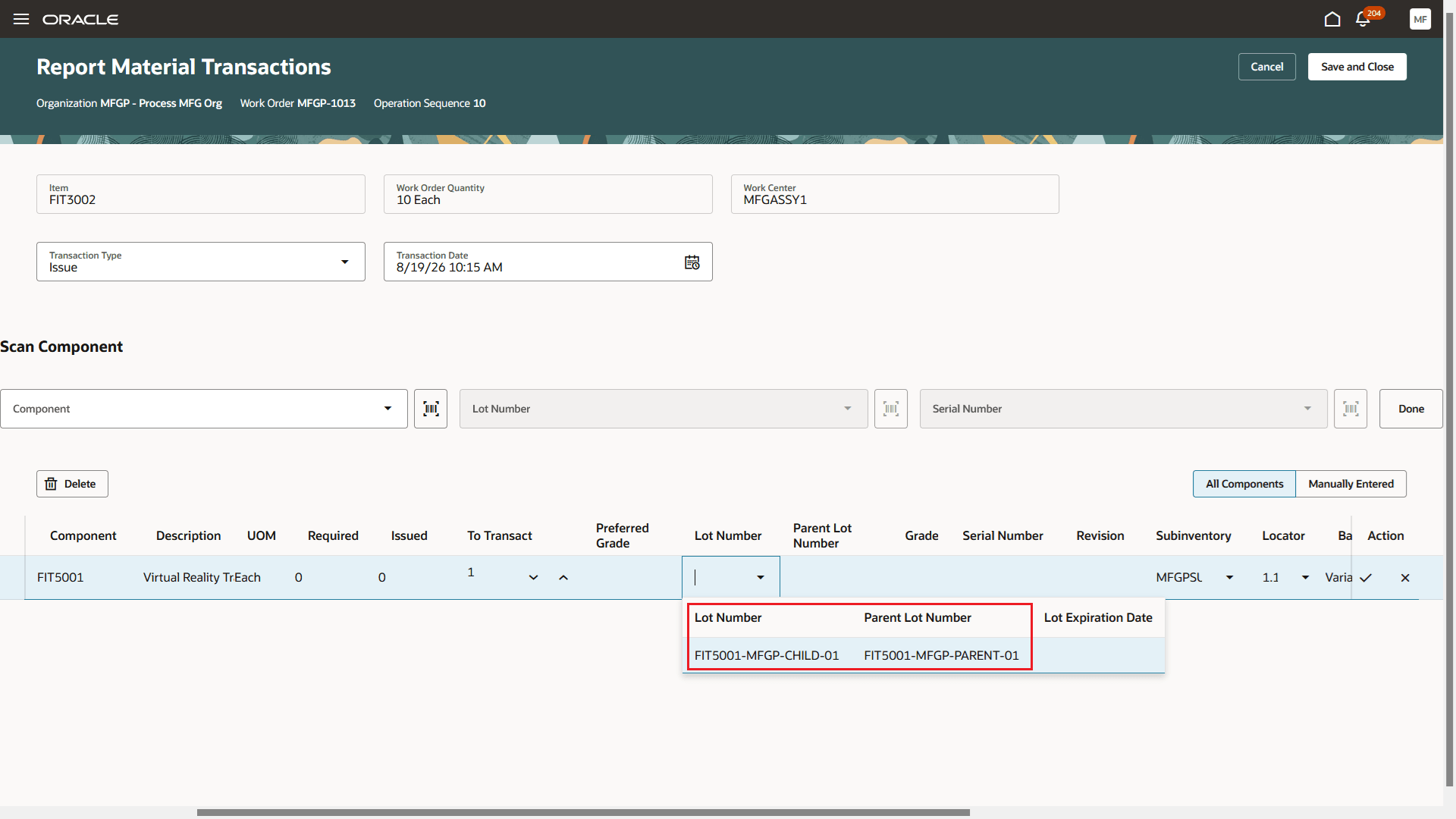Click the To Transact column header

[500, 536]
